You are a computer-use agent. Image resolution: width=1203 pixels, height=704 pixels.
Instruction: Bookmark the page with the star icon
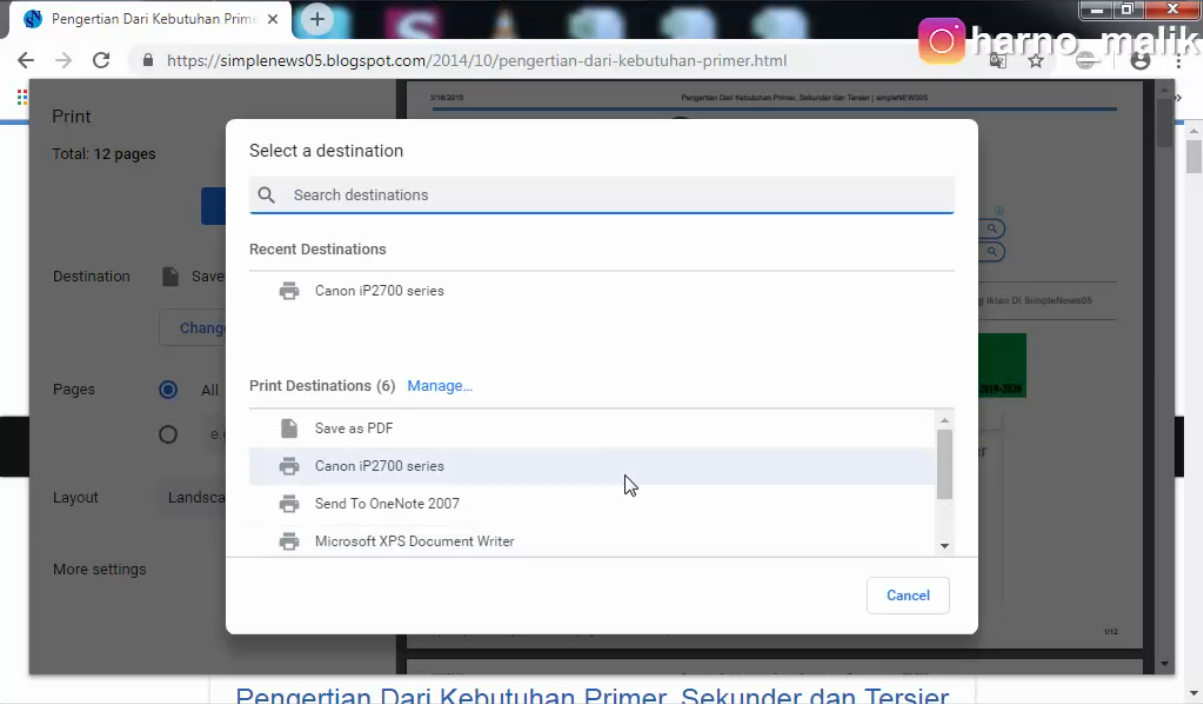(1036, 60)
